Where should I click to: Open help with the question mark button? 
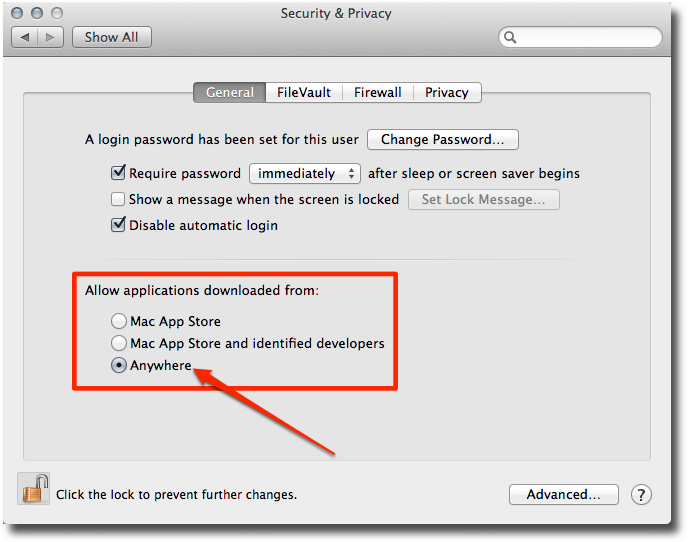pos(642,494)
